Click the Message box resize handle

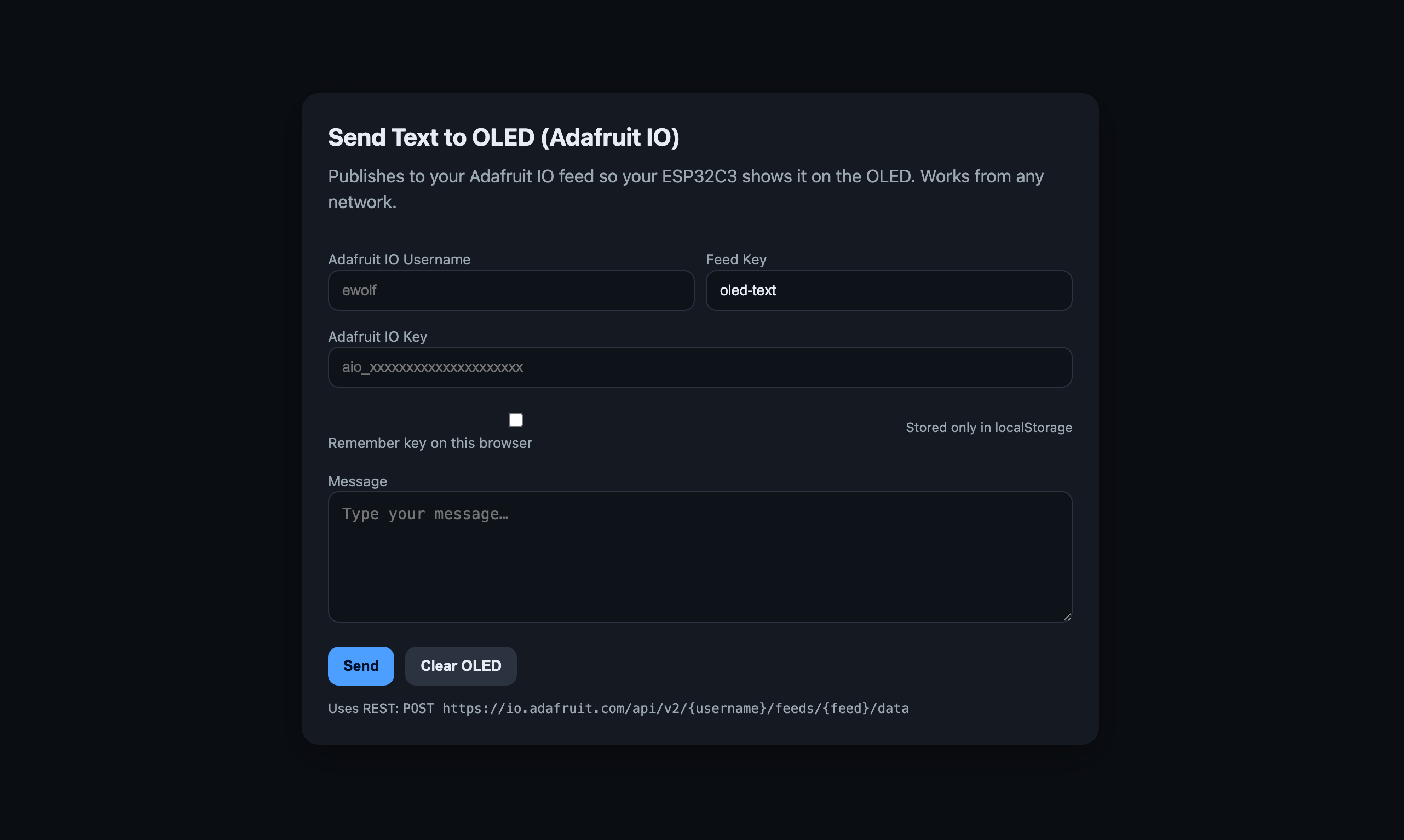pyautogui.click(x=1067, y=617)
